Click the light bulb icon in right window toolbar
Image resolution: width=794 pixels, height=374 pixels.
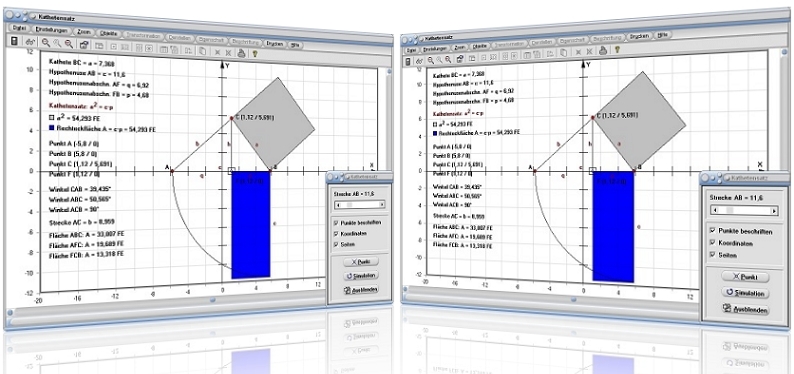[x=617, y=50]
